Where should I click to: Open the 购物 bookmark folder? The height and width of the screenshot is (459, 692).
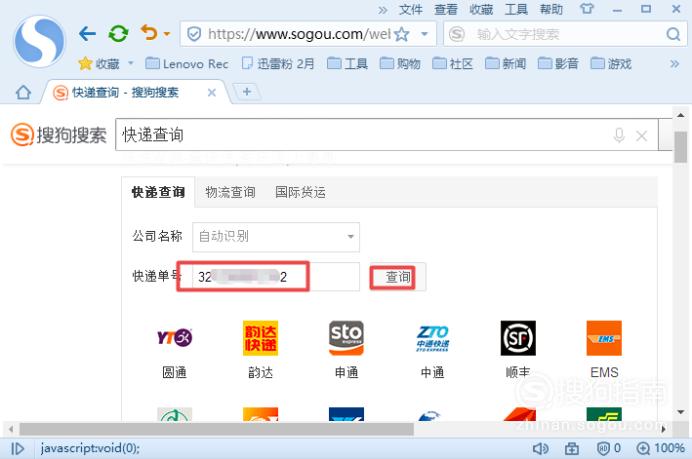click(x=400, y=64)
